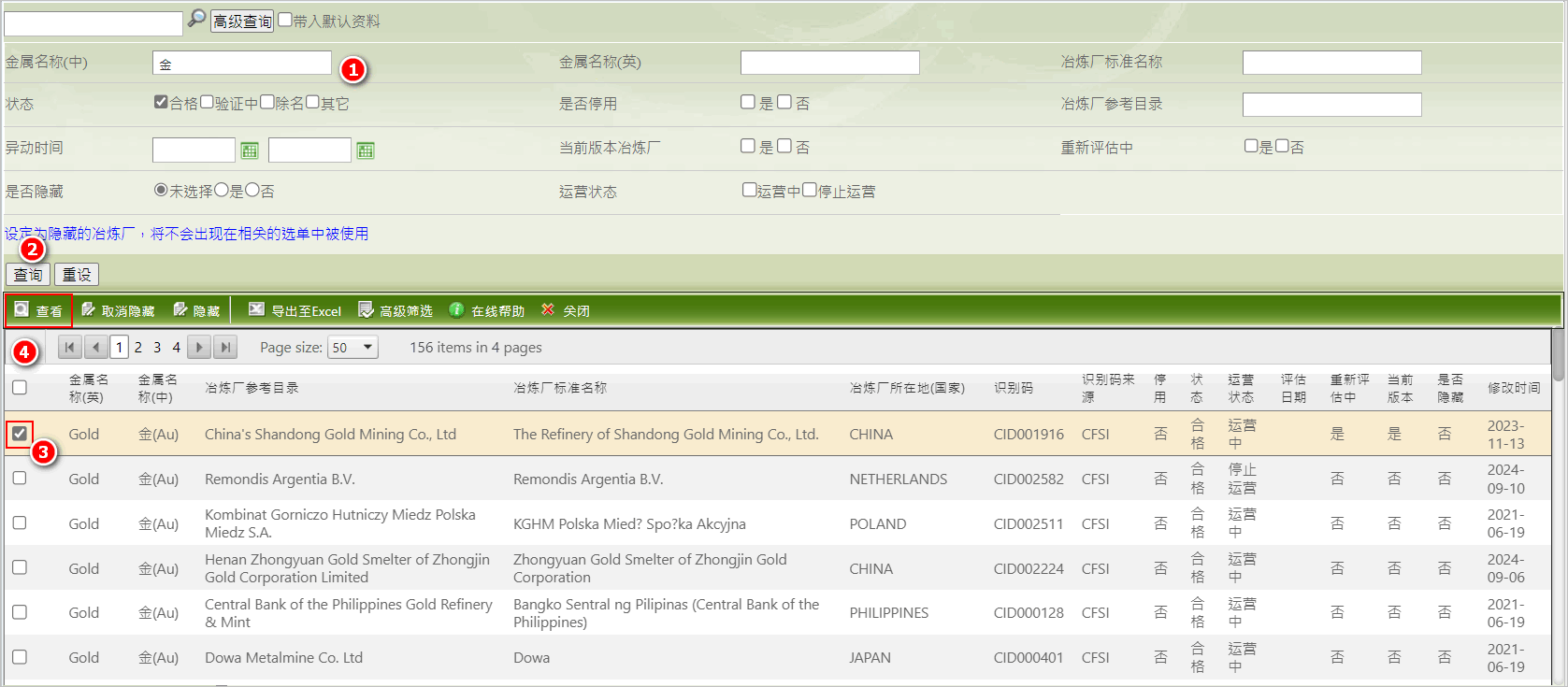
Task: Click the 冶炼厂标准名称 column header
Action: point(560,388)
